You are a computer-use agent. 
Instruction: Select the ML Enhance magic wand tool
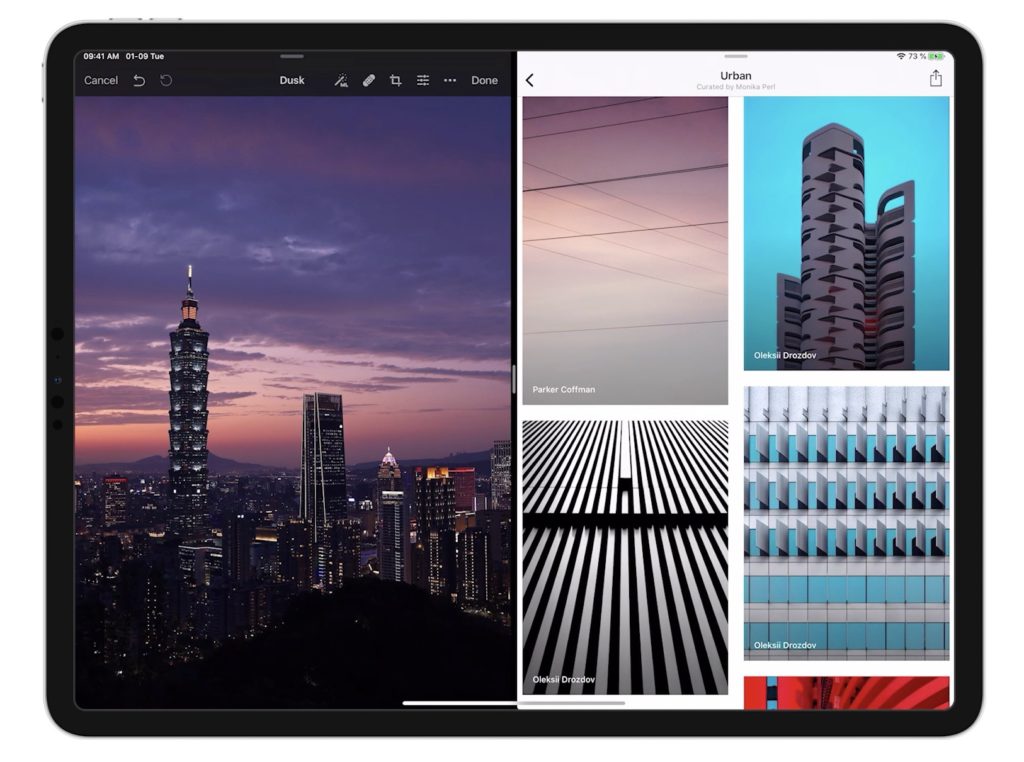coord(340,81)
